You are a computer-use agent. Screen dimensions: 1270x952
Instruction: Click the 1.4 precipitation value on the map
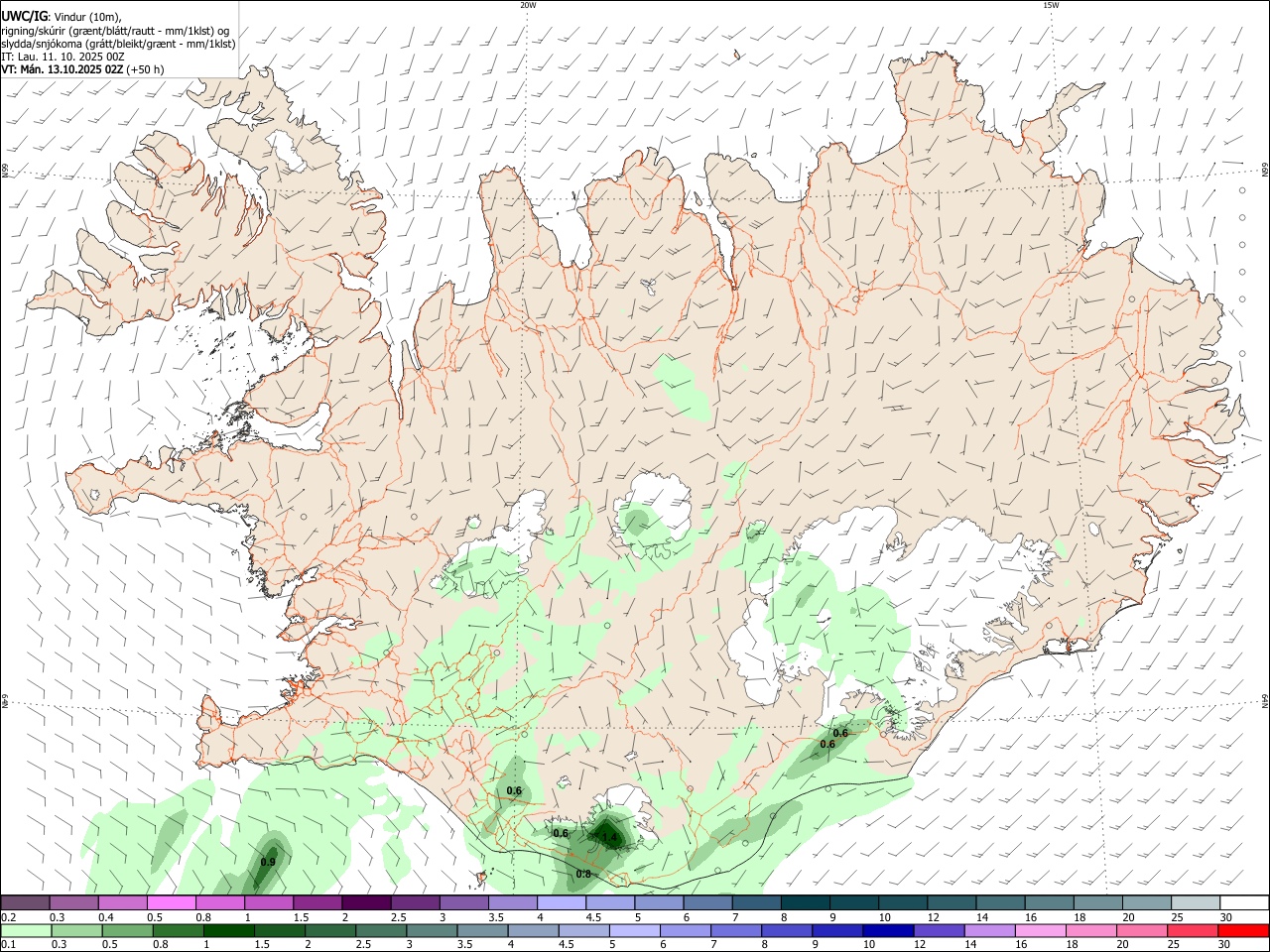point(610,839)
